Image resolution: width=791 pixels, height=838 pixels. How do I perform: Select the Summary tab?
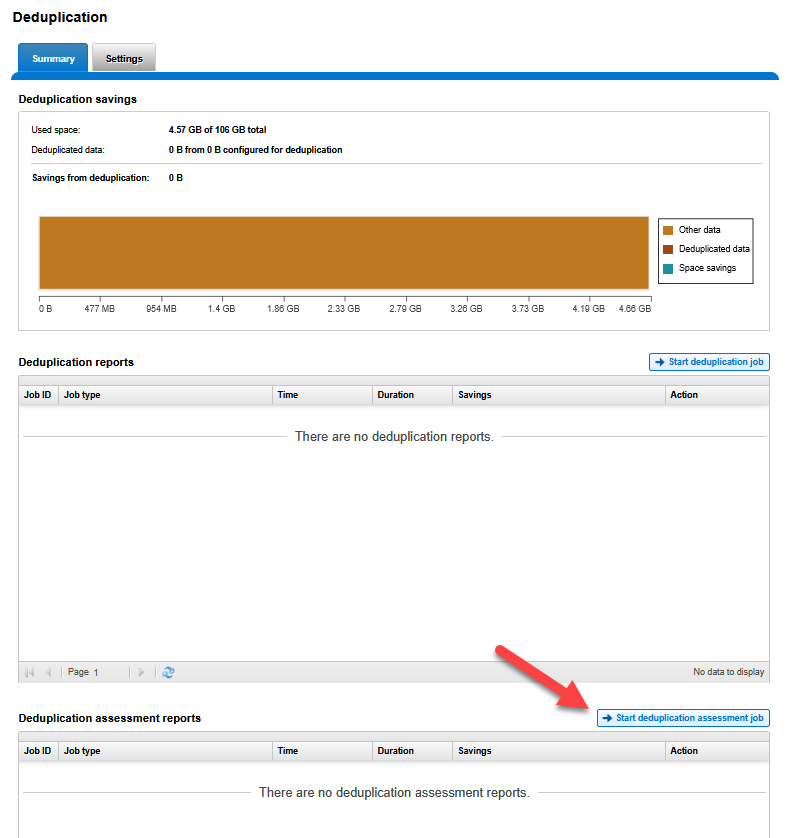53,59
